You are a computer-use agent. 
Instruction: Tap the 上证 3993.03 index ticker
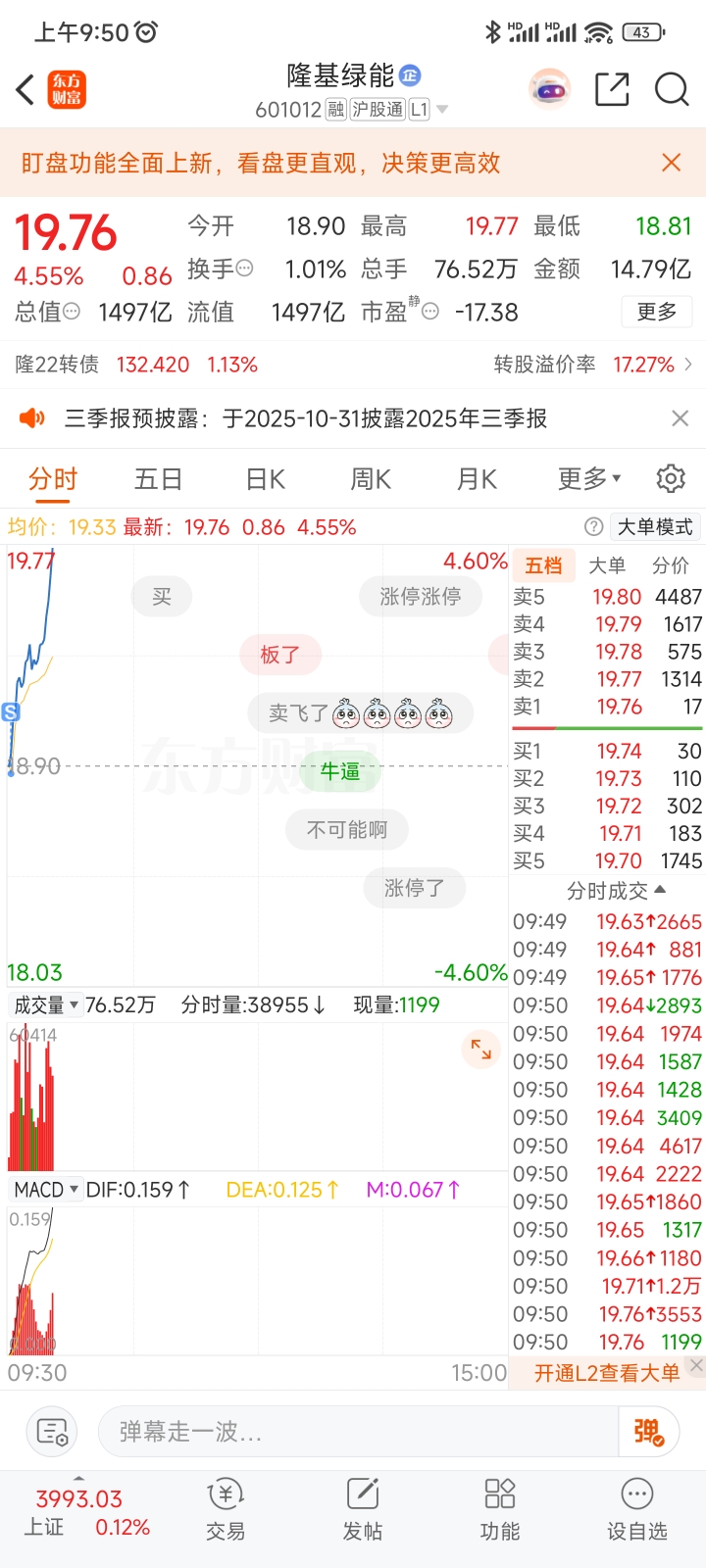(x=88, y=1512)
